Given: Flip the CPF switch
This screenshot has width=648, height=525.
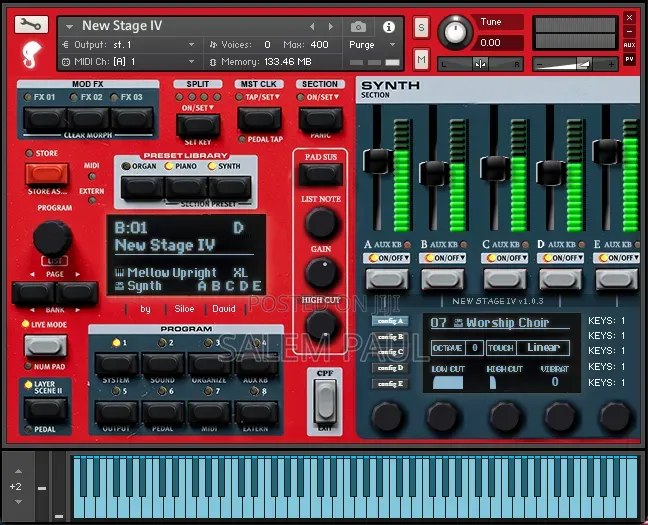Looking at the screenshot, I should [x=325, y=403].
